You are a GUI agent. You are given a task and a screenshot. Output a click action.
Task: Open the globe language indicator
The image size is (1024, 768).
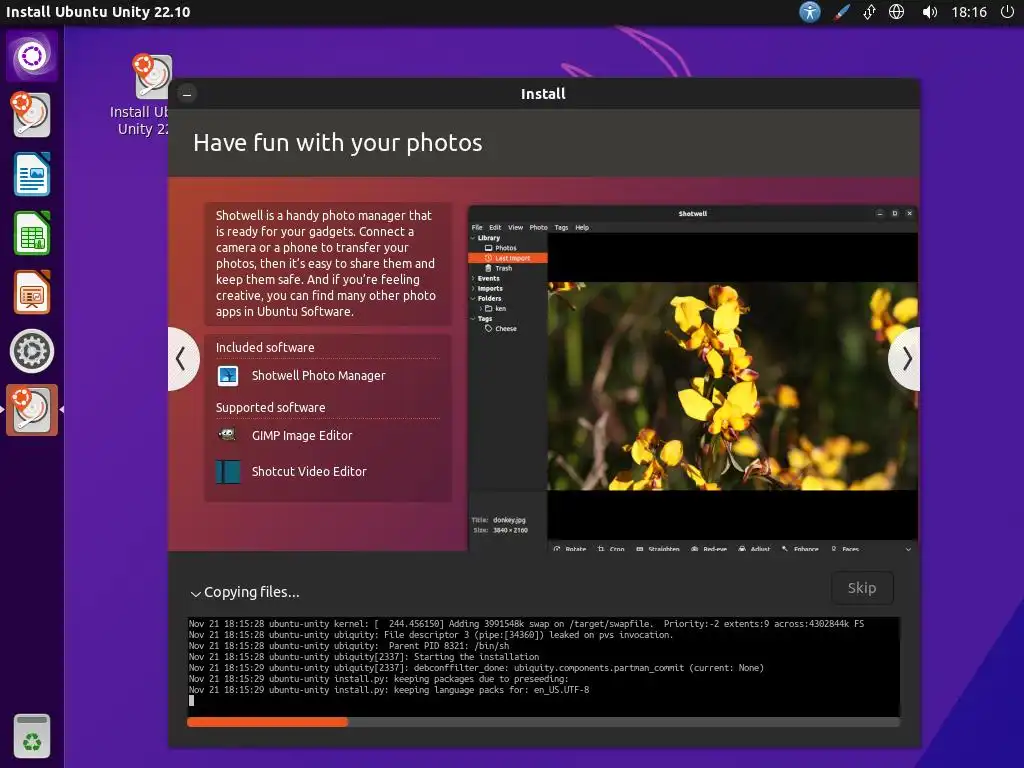897,12
